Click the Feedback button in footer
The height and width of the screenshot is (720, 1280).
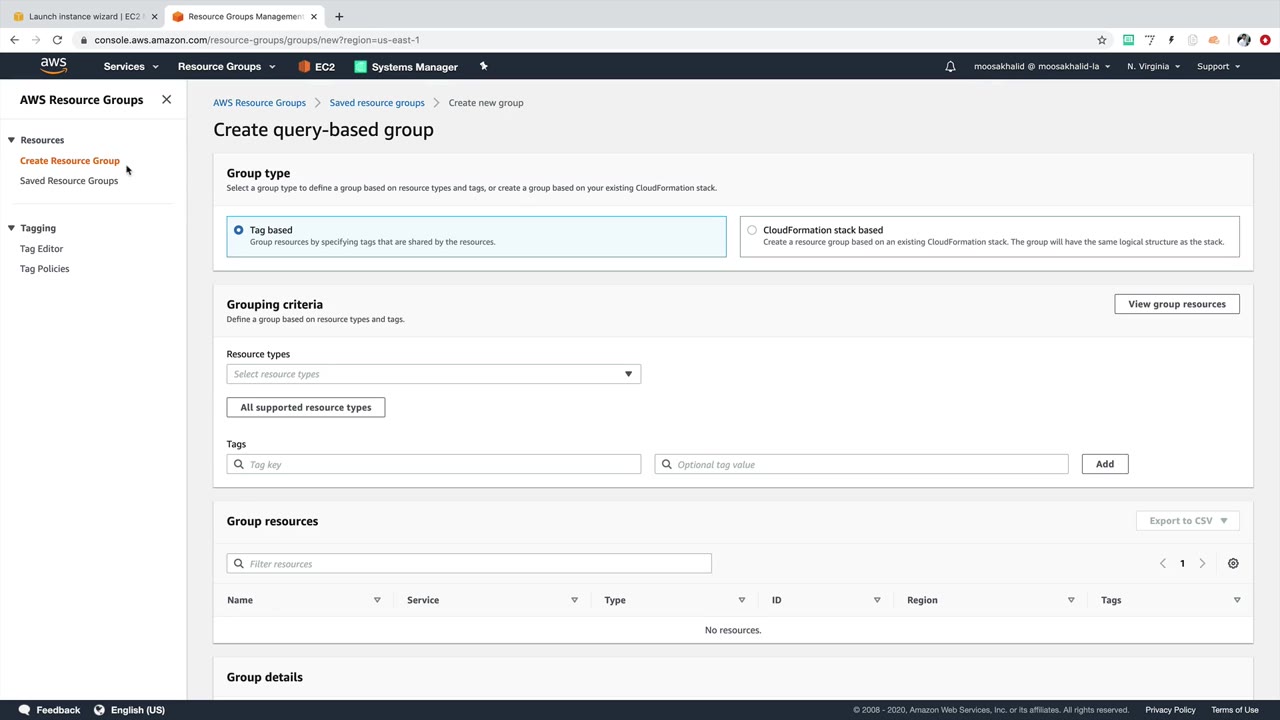click(x=49, y=710)
